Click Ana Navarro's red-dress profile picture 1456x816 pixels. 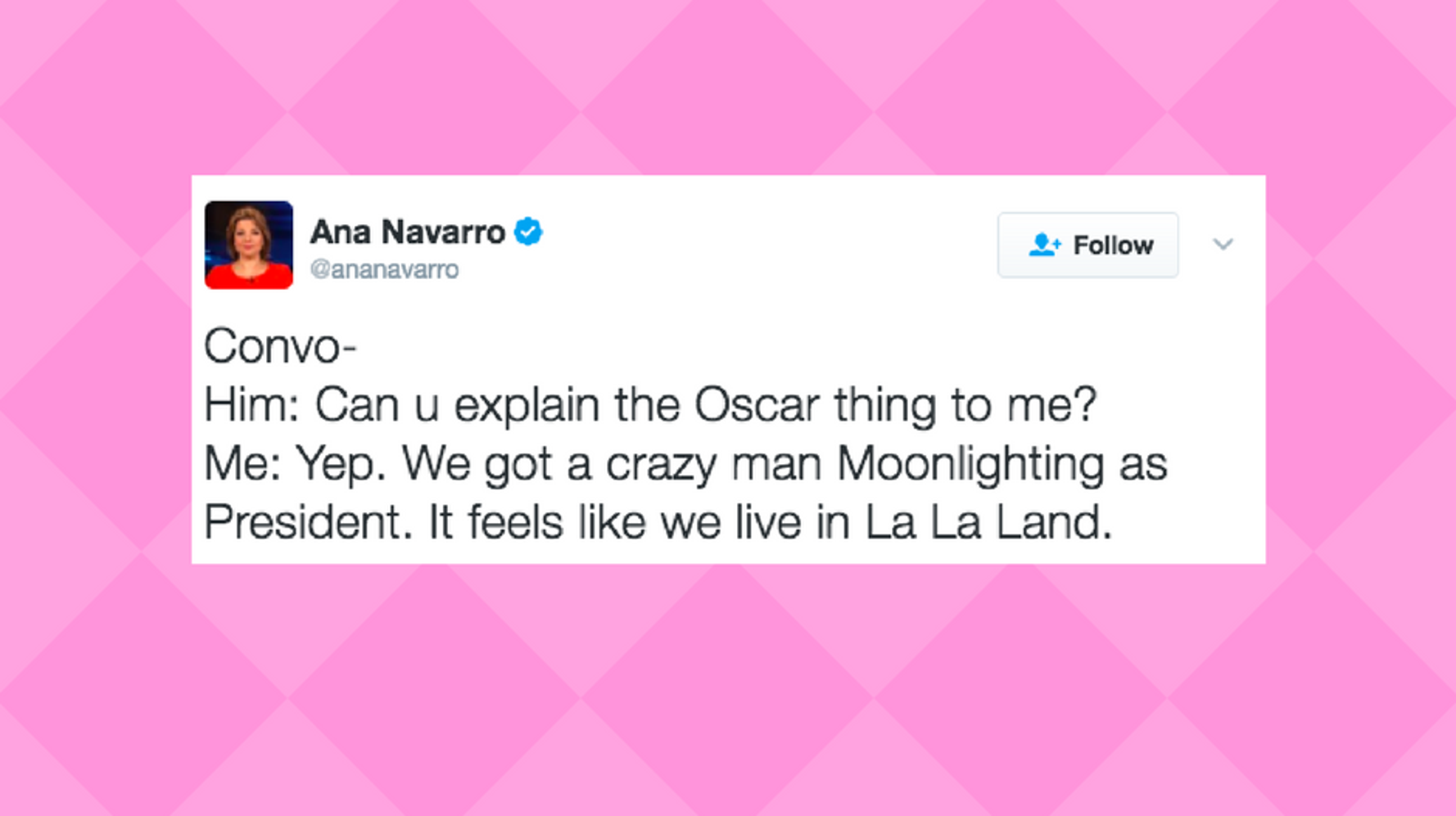(x=248, y=244)
